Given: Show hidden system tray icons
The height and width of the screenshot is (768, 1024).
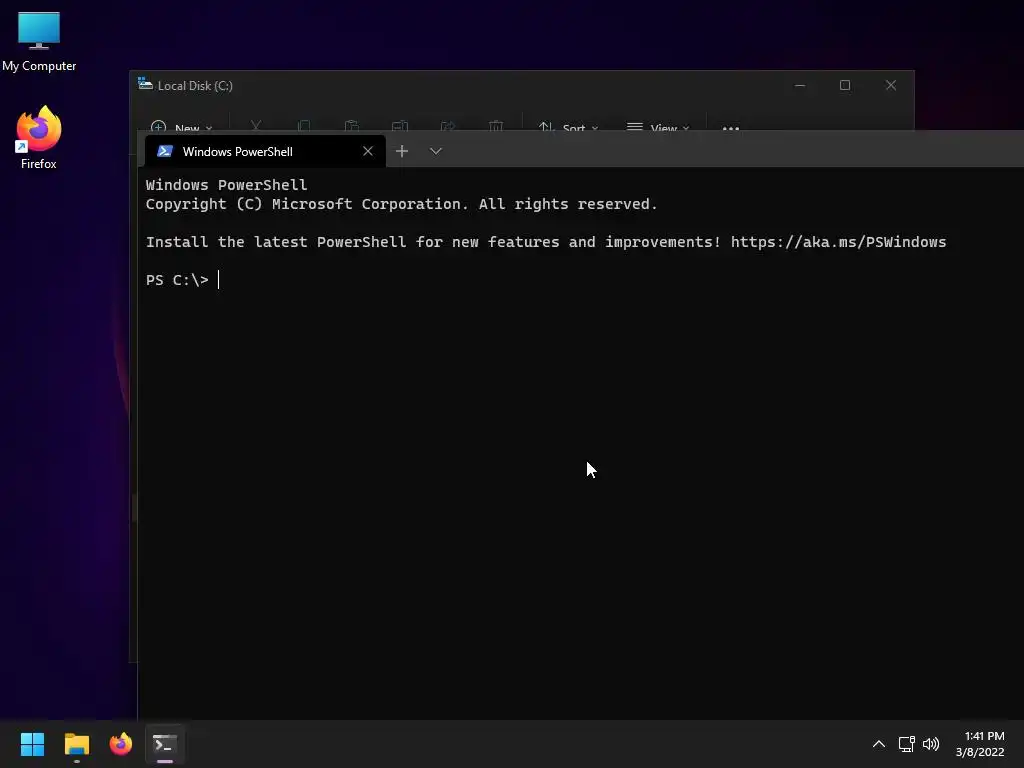Looking at the screenshot, I should (x=878, y=744).
